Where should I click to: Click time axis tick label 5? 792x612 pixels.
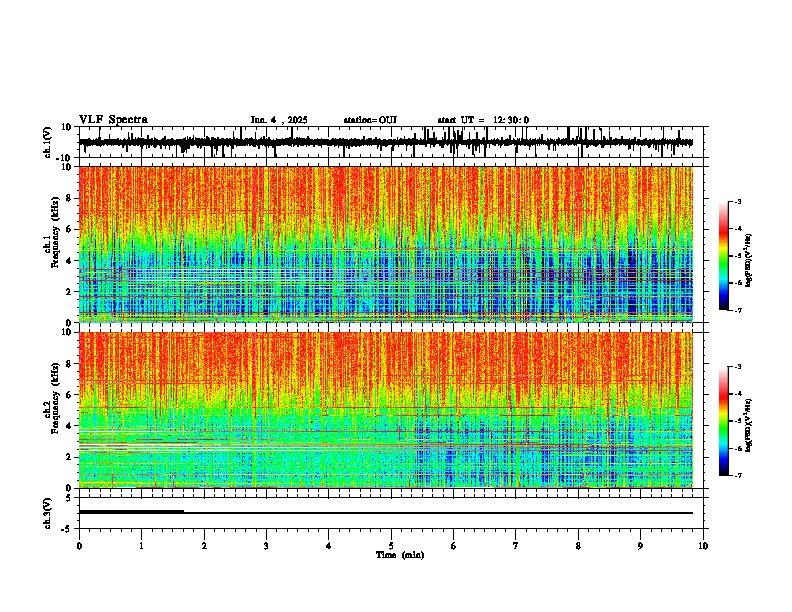point(391,546)
